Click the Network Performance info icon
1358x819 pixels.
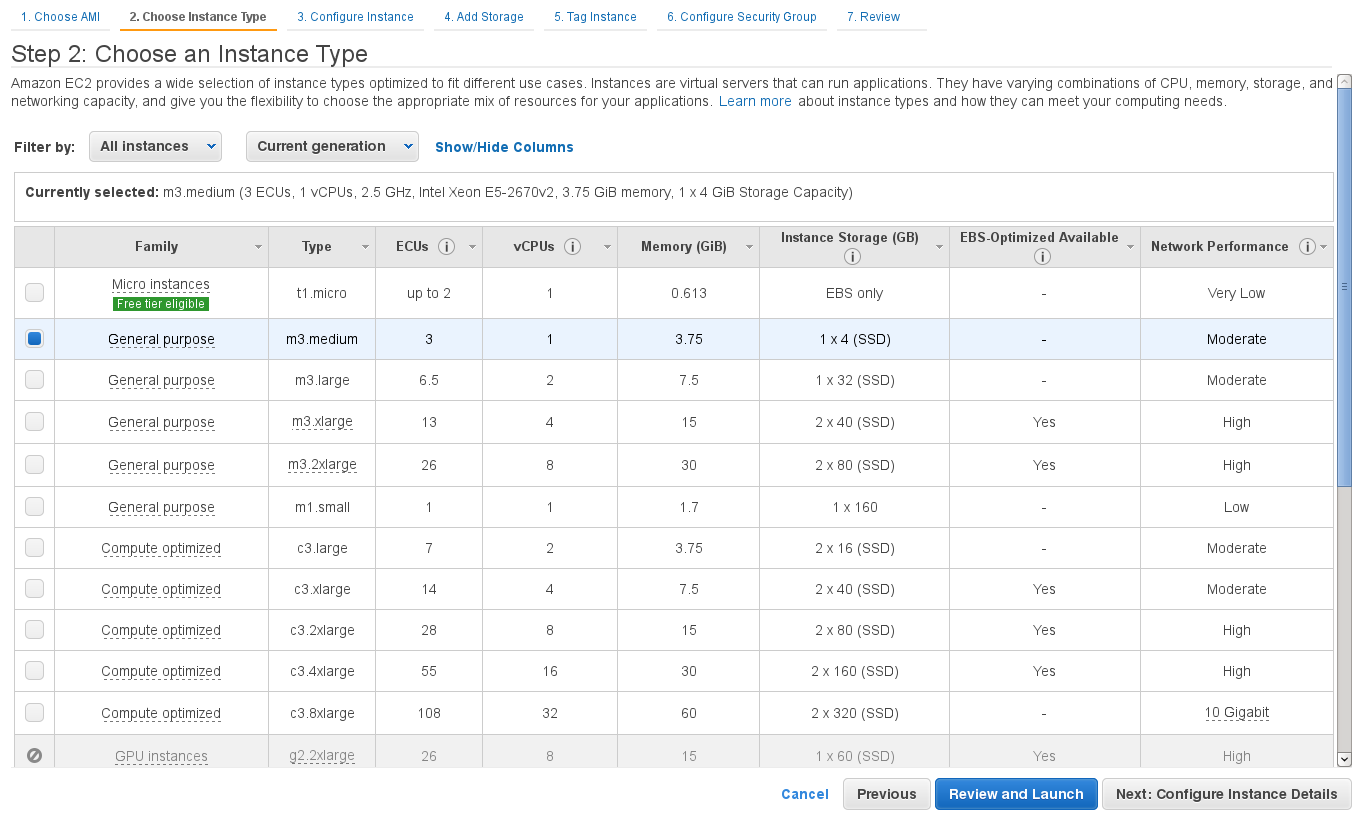[x=1306, y=247]
